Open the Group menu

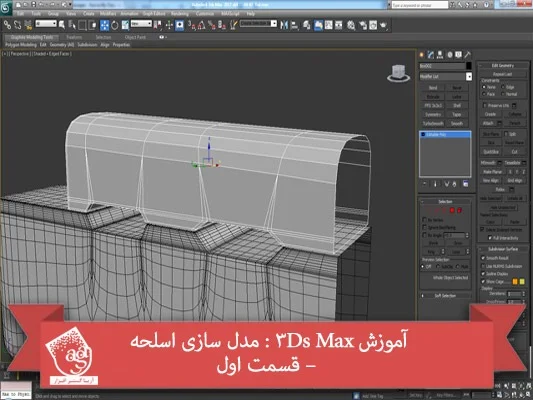pos(53,14)
